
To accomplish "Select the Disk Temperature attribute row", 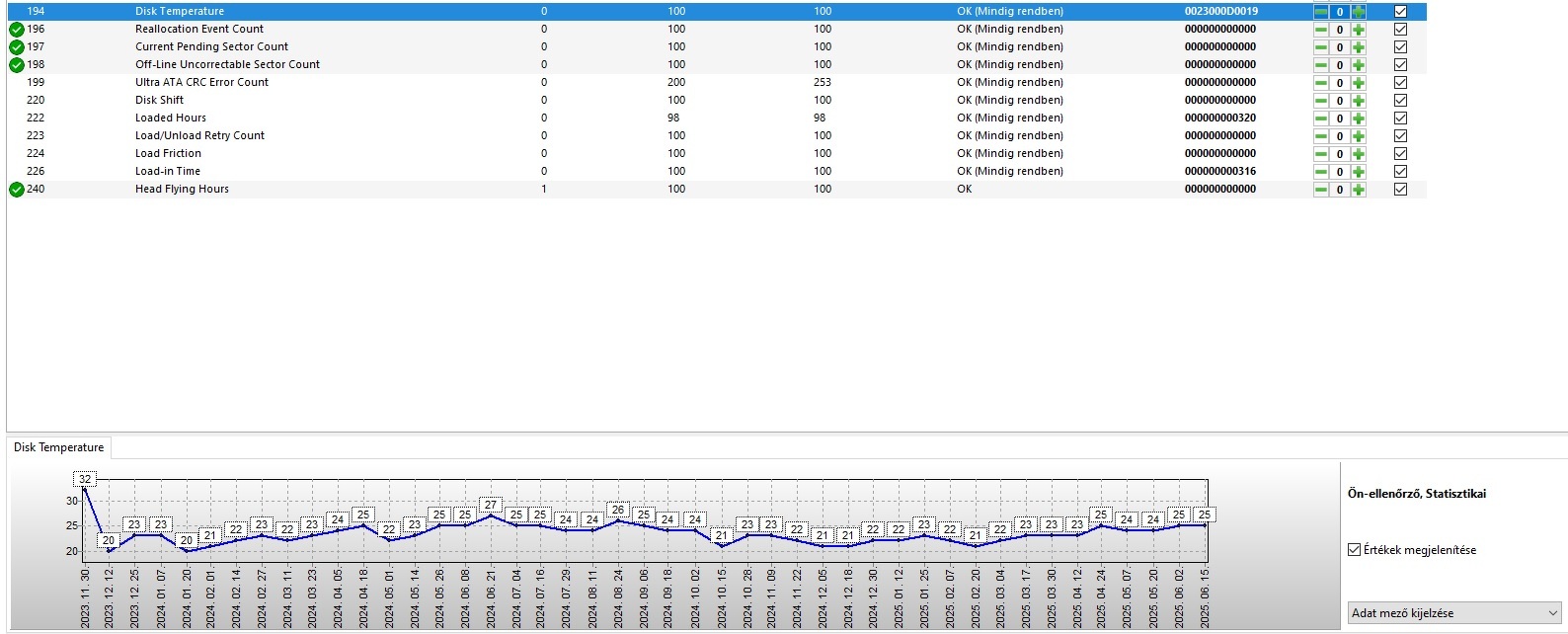I will click(717, 12).
